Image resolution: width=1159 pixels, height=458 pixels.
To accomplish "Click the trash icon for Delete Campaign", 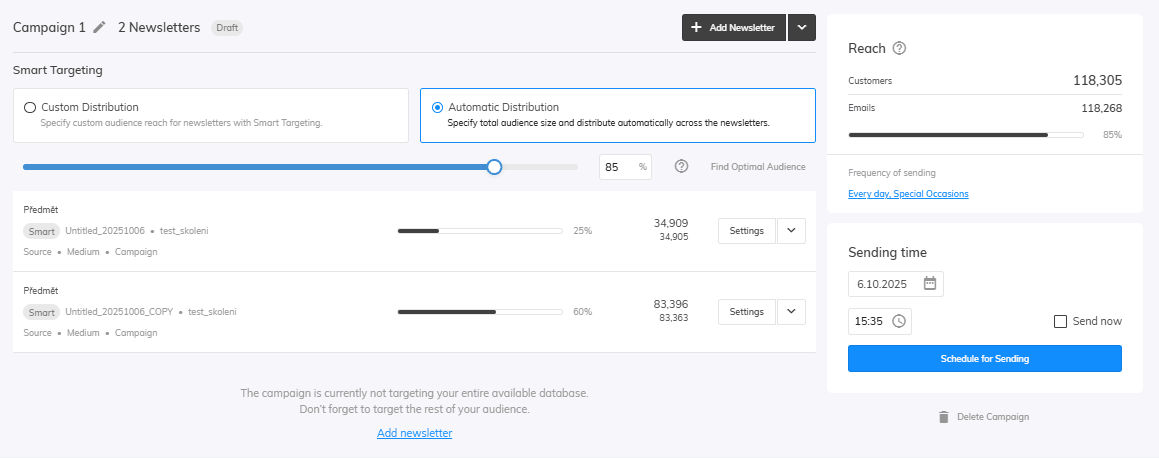I will 943,417.
